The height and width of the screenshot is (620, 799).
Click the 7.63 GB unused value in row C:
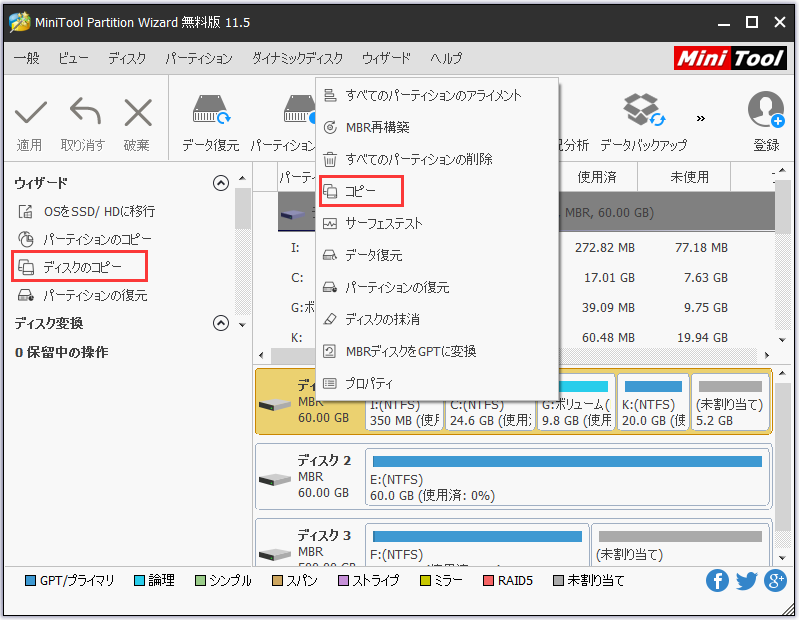coord(706,278)
